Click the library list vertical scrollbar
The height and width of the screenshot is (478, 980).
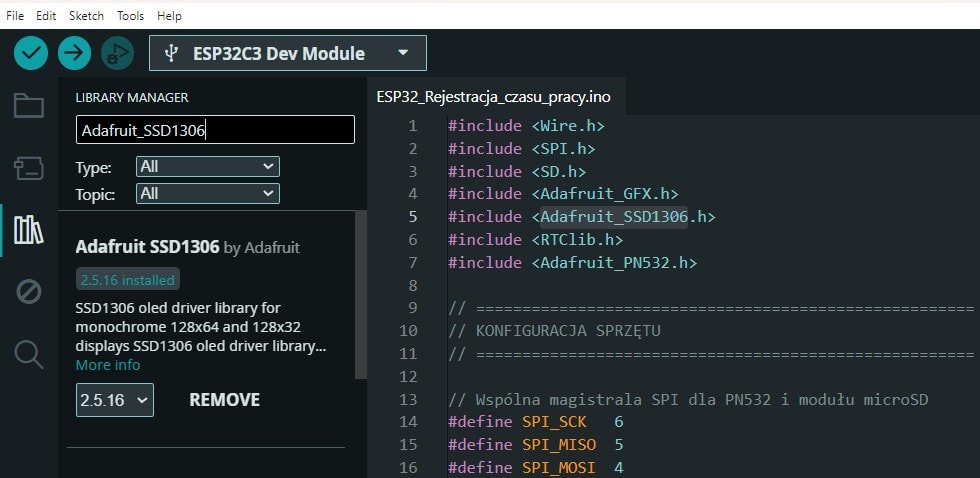tap(361, 295)
